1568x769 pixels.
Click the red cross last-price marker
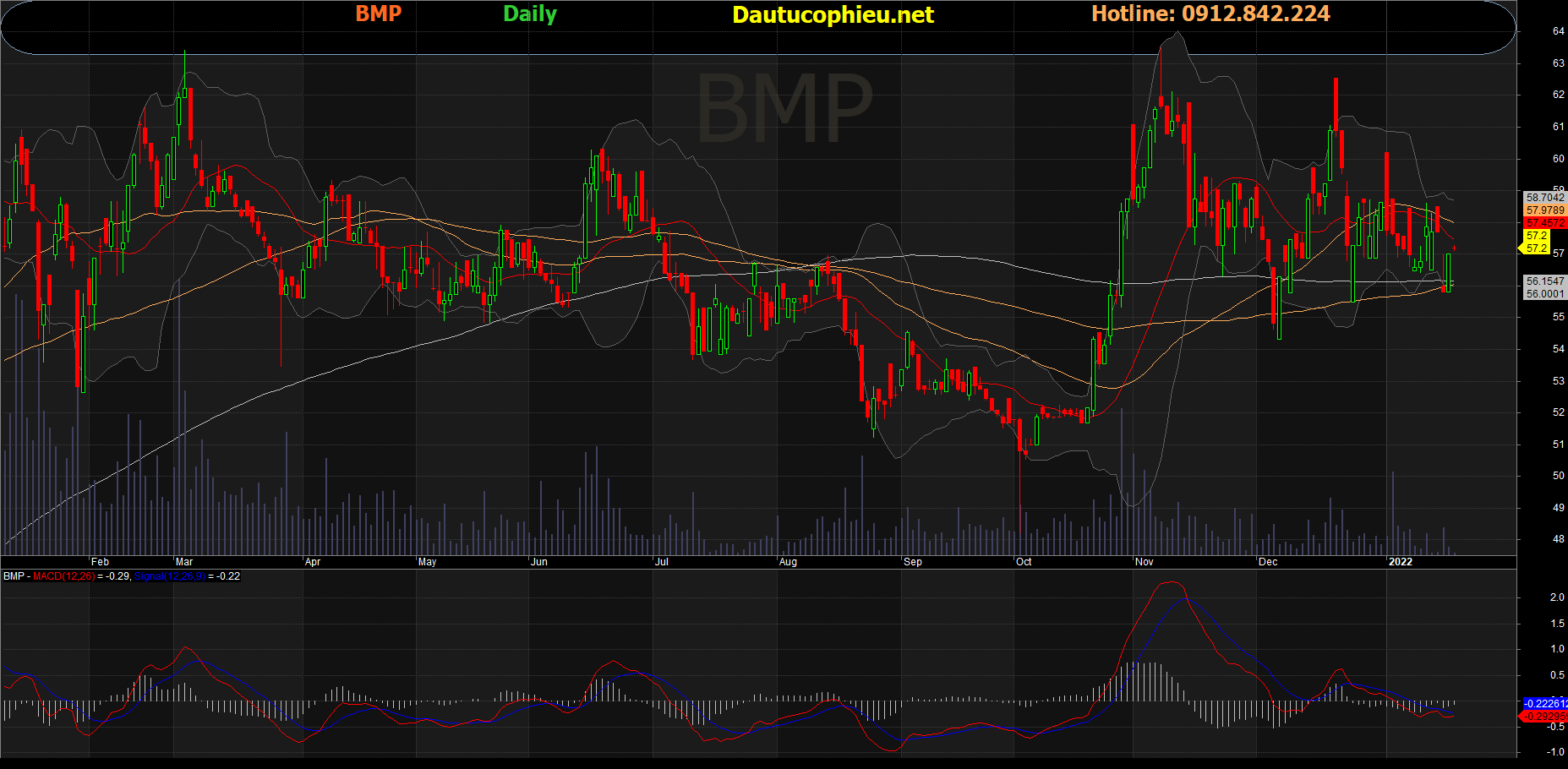(x=1454, y=248)
